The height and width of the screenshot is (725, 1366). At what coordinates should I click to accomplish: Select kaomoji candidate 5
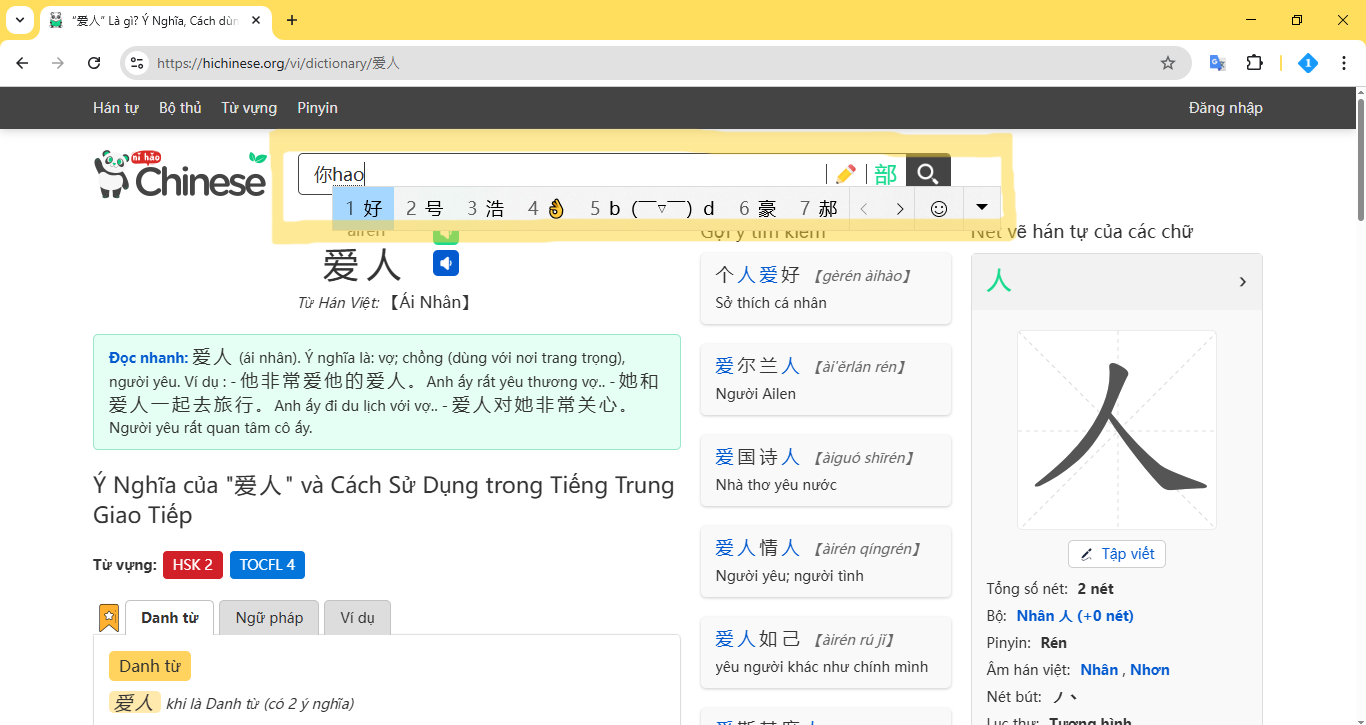click(652, 208)
